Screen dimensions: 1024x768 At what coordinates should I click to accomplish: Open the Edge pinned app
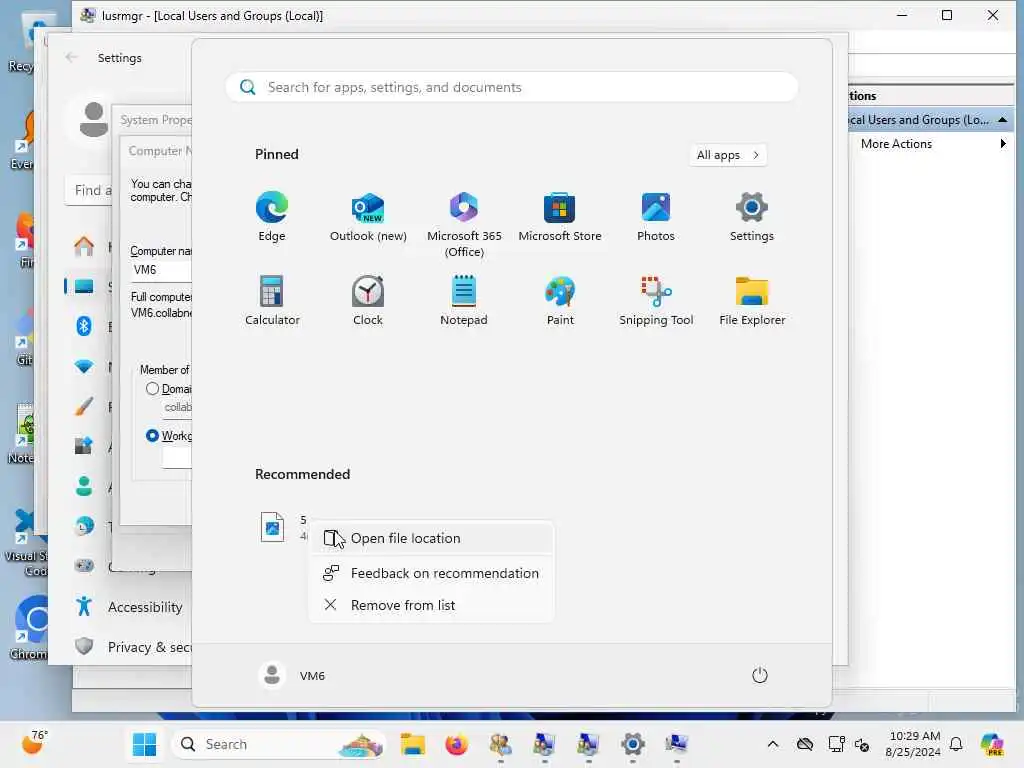point(272,217)
